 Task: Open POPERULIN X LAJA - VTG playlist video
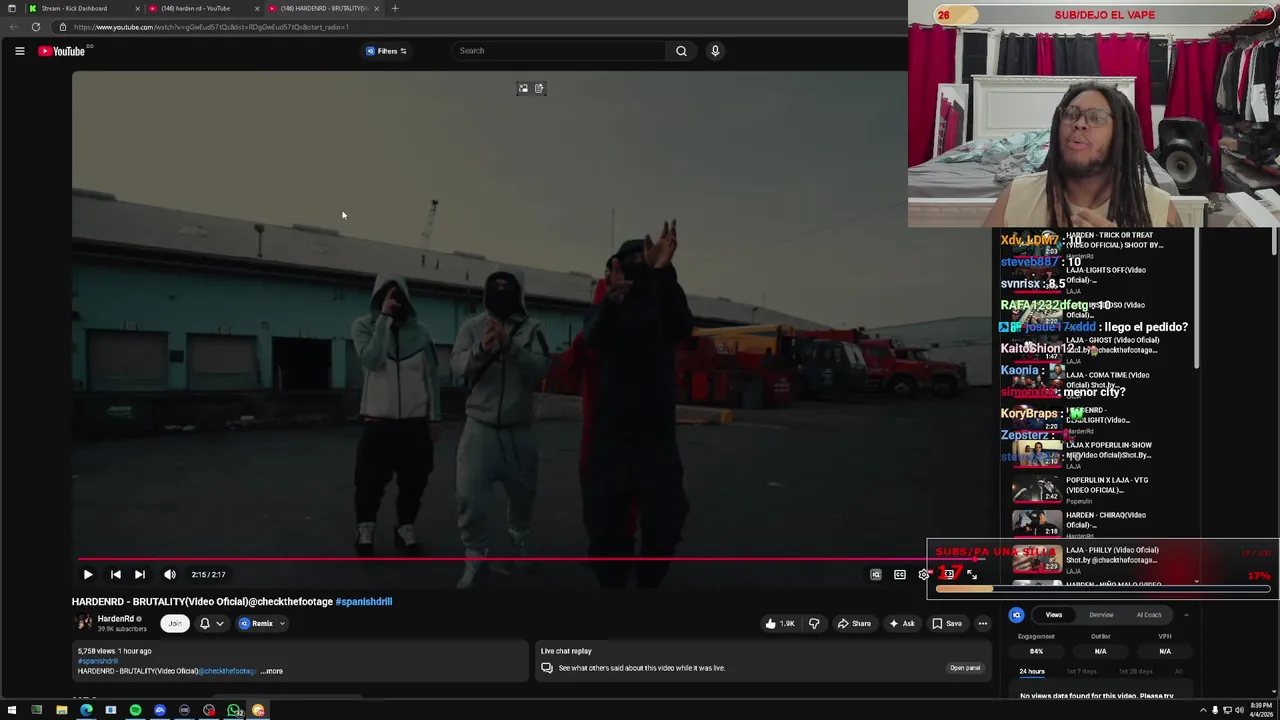[1102, 489]
